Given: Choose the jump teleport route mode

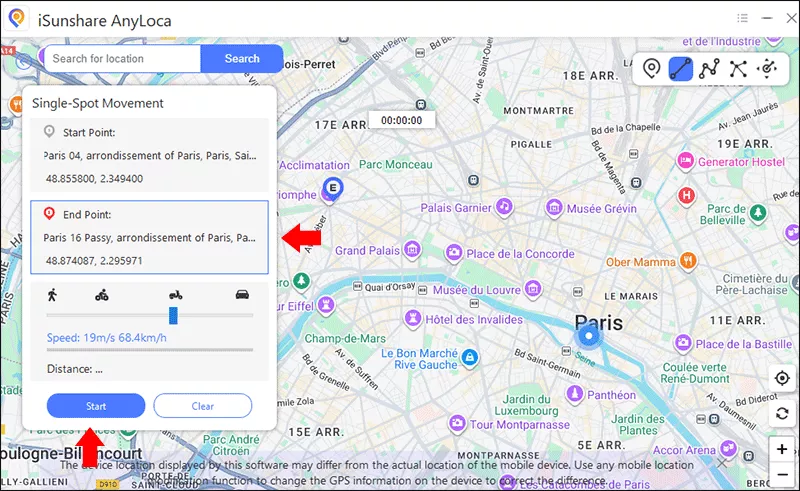Looking at the screenshot, I should (738, 68).
